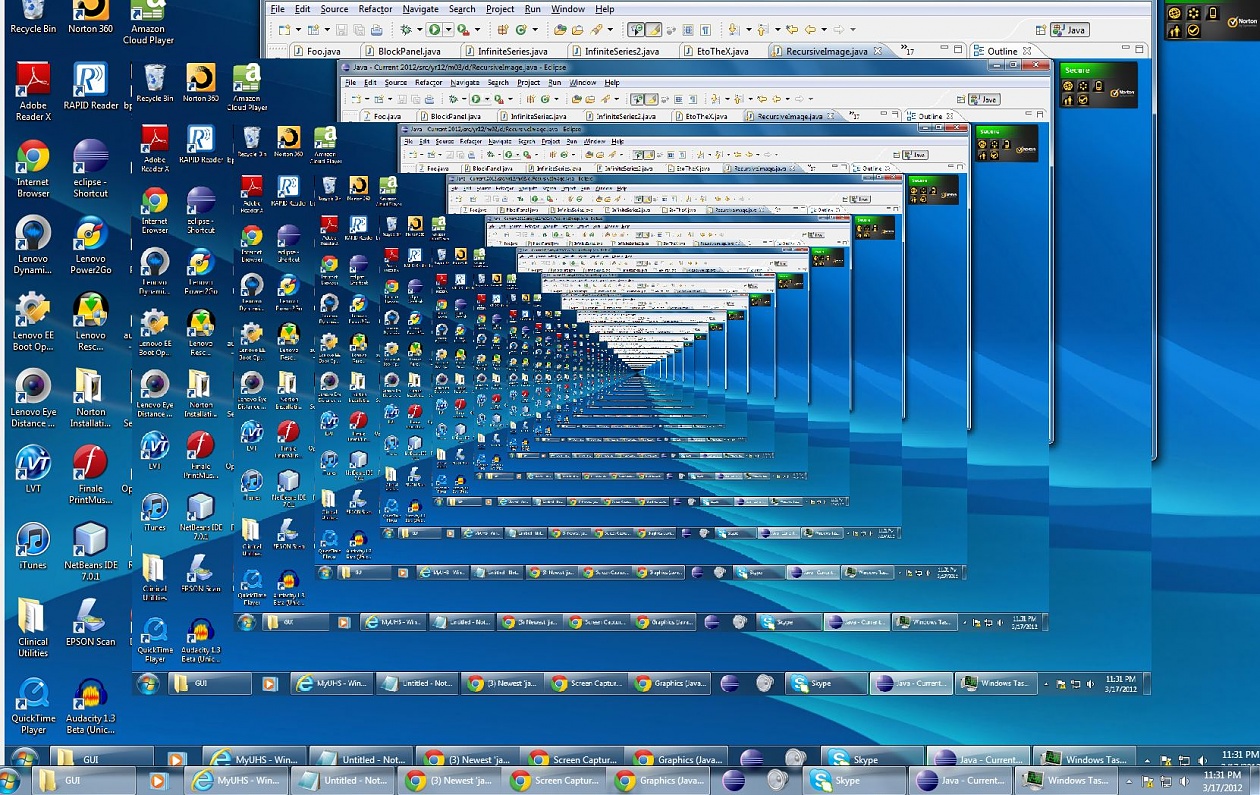The width and height of the screenshot is (1260, 795).
Task: Open Refactor menu in outermost Eclipse menu bar
Action: click(375, 9)
